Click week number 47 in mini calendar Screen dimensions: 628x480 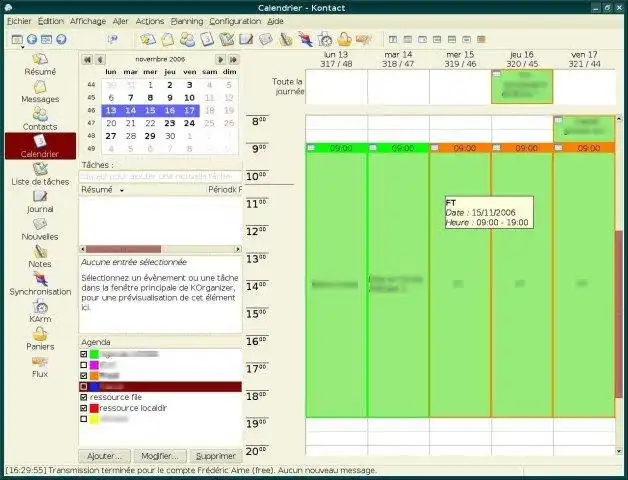pos(91,123)
